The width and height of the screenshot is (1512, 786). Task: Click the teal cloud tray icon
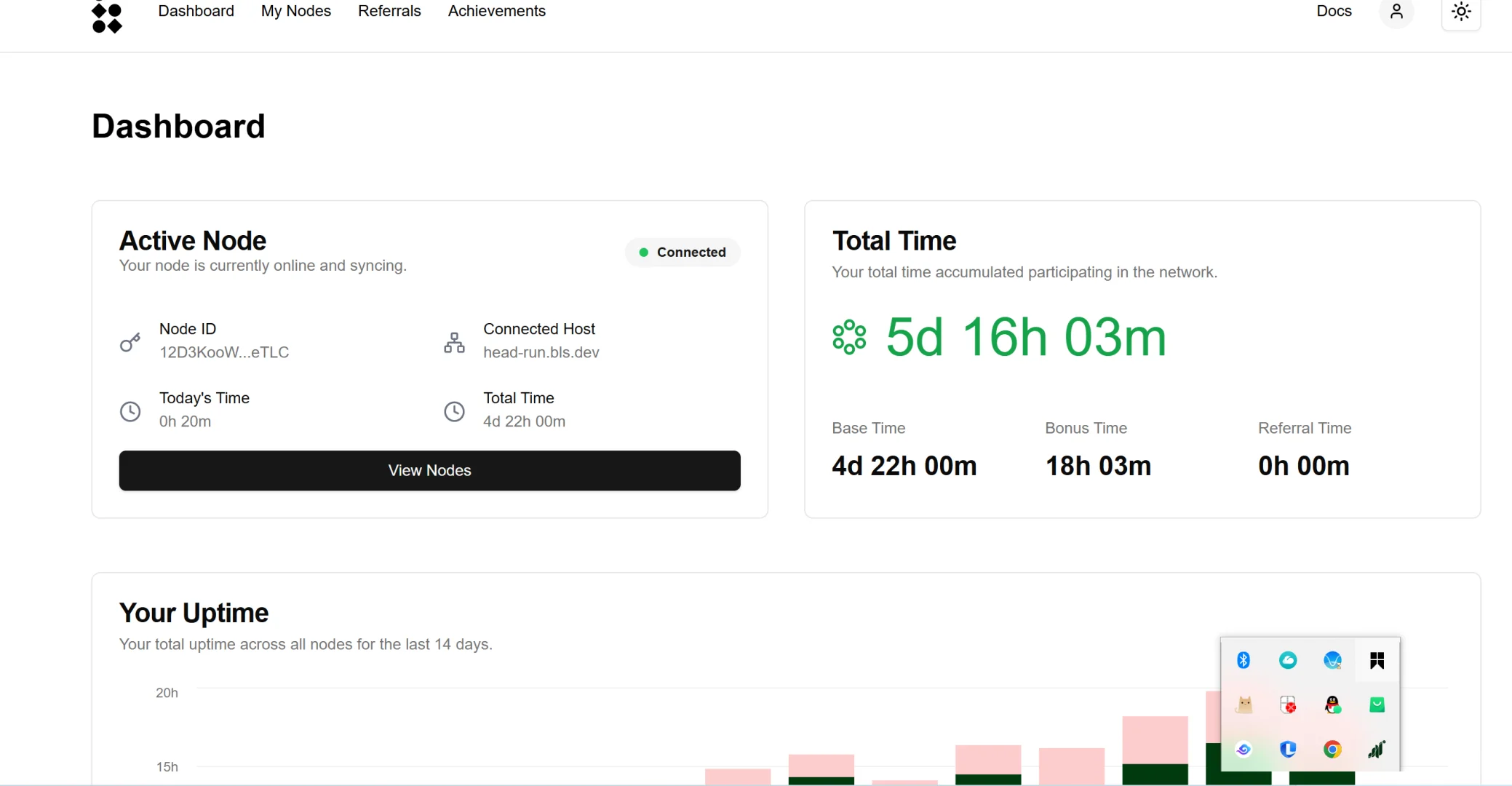(x=1287, y=660)
